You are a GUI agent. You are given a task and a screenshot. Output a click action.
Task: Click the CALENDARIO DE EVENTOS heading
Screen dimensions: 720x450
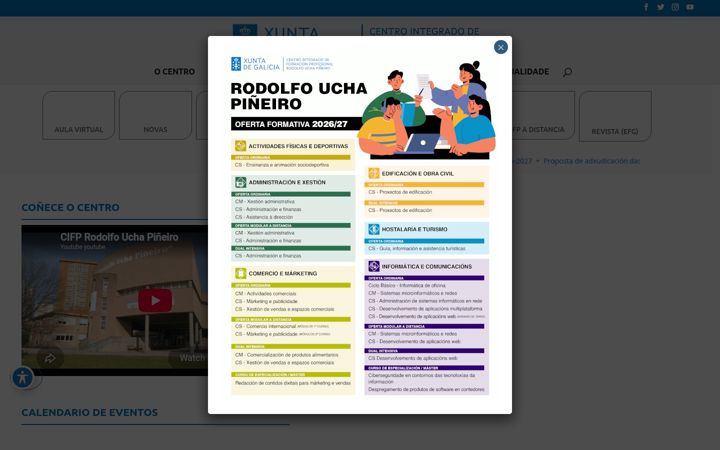pyautogui.click(x=90, y=412)
